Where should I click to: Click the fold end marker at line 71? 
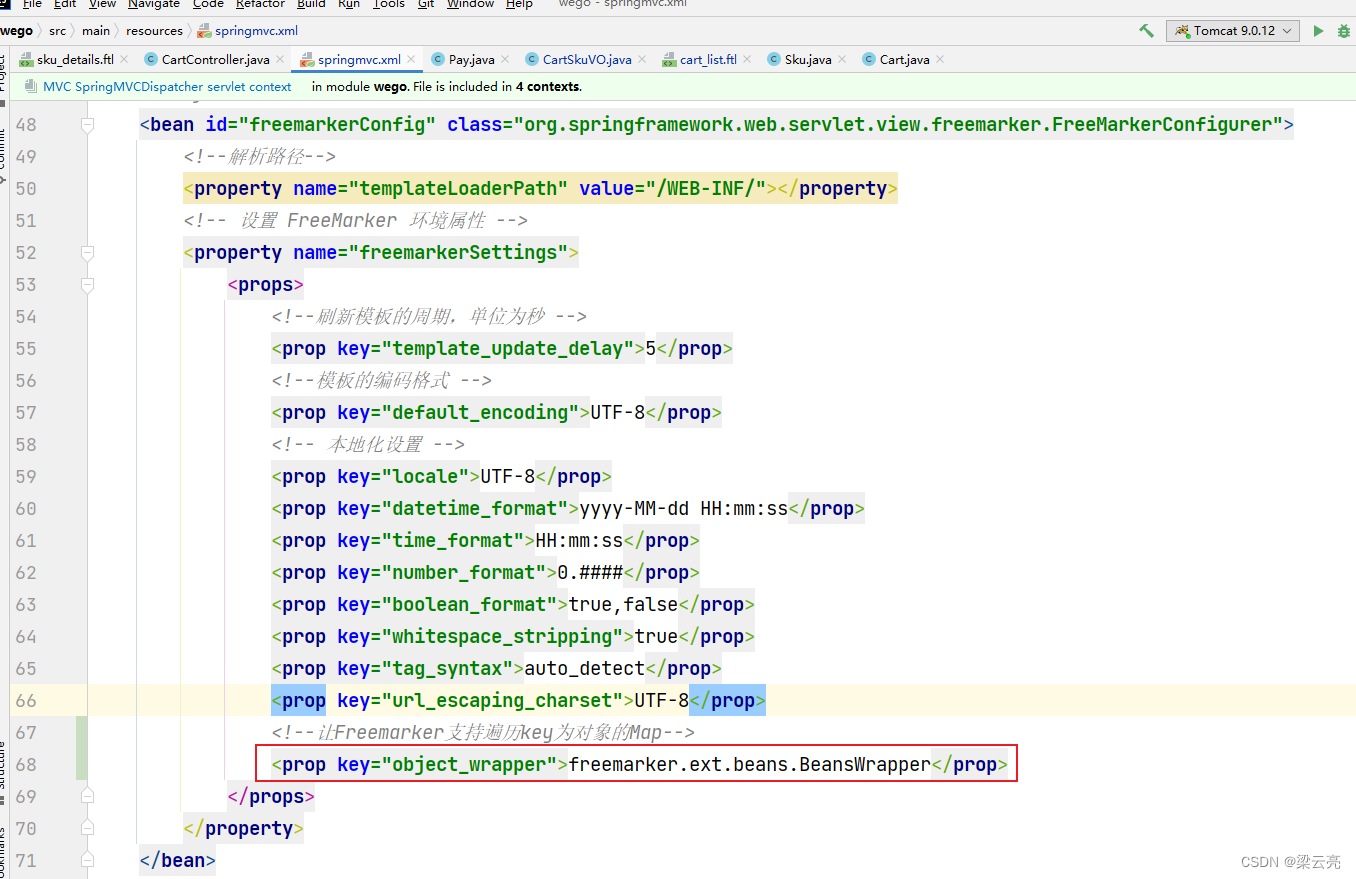(87, 861)
